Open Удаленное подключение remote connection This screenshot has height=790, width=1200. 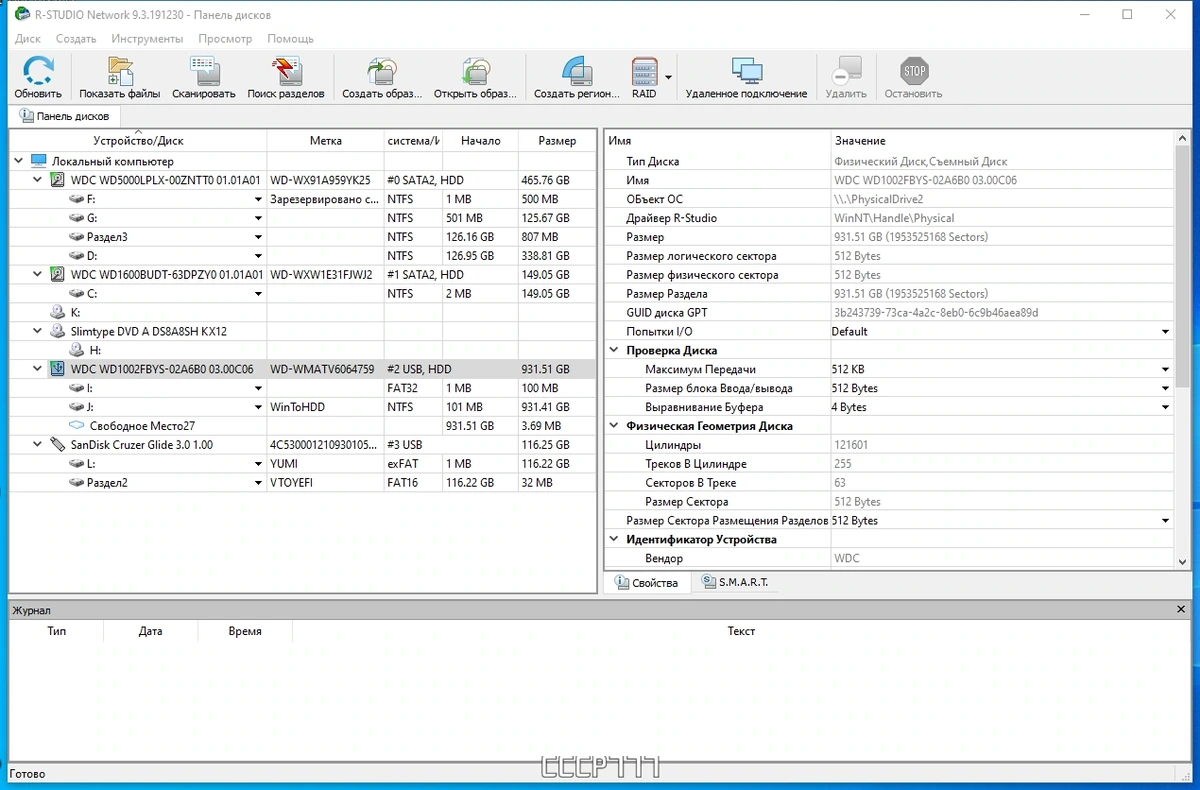746,72
